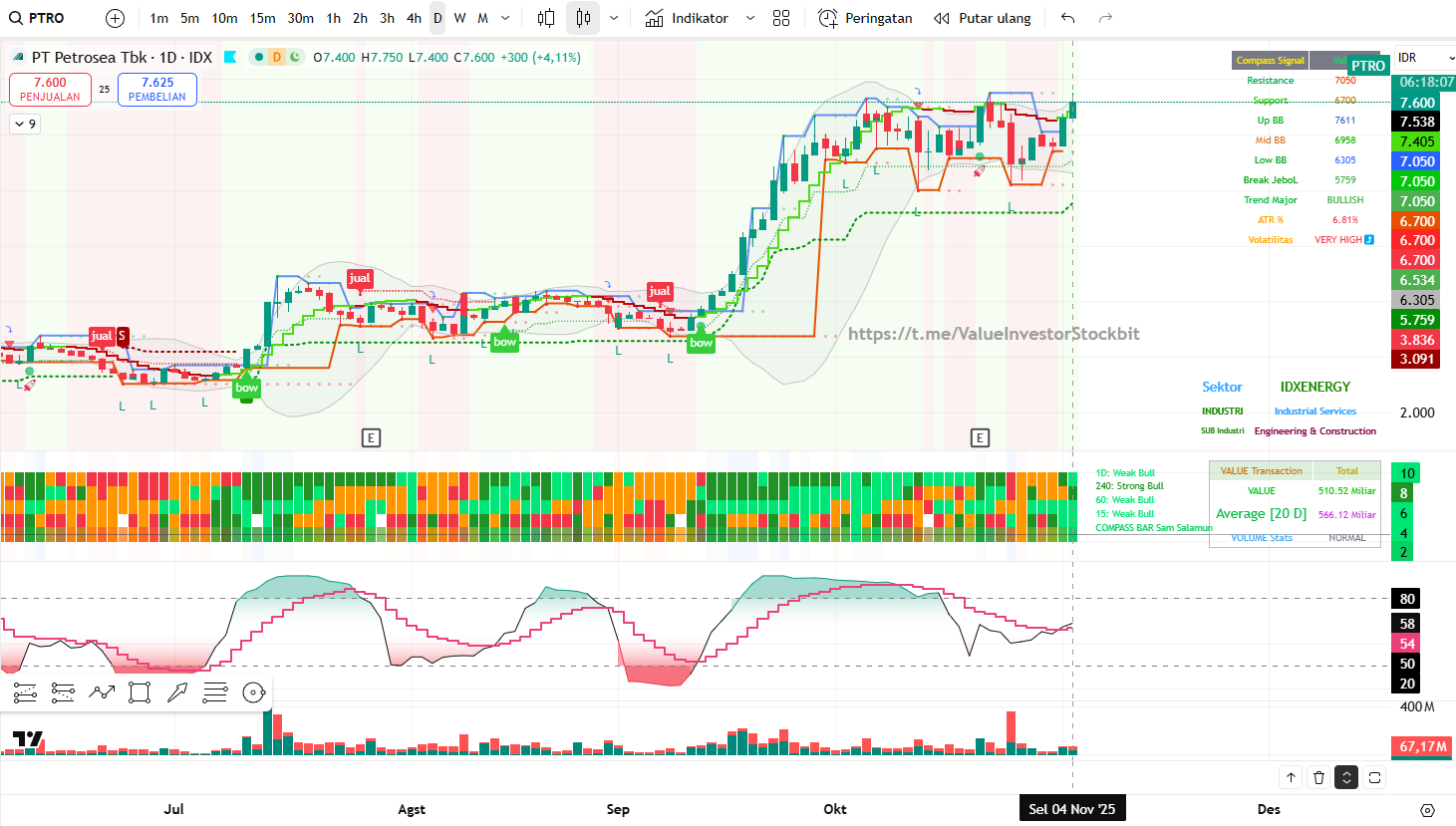Click the undo arrow

(x=1067, y=18)
